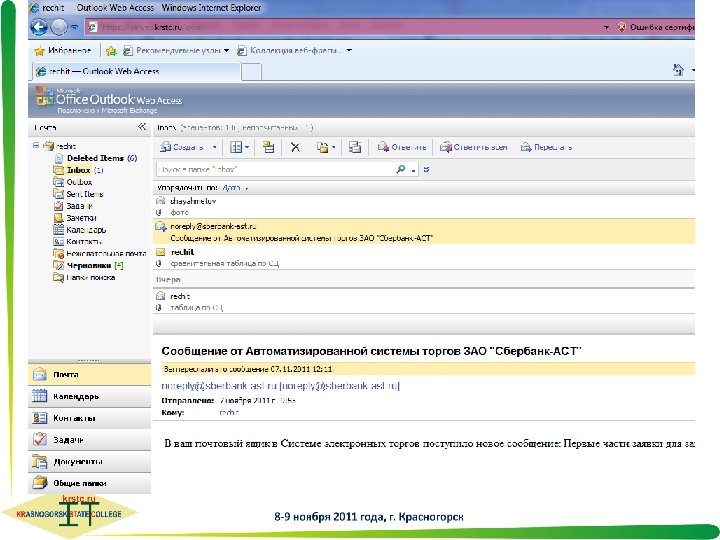Image resolution: width=720 pixels, height=540 pixels.
Task: Open the Нежелательная почта junk folder
Action: click(x=100, y=253)
